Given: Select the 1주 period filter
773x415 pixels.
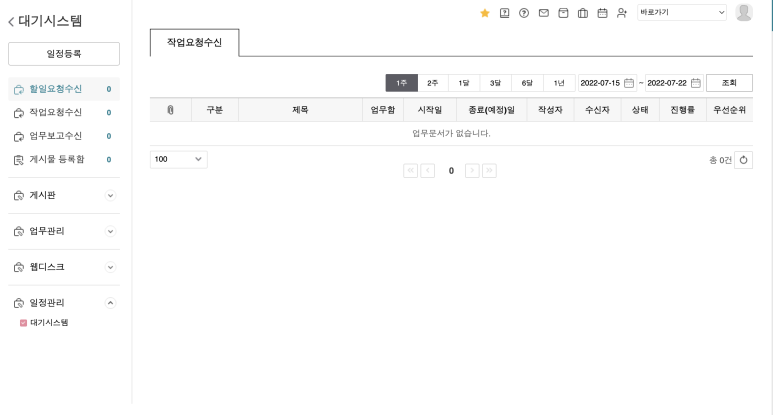Looking at the screenshot, I should click(401, 83).
